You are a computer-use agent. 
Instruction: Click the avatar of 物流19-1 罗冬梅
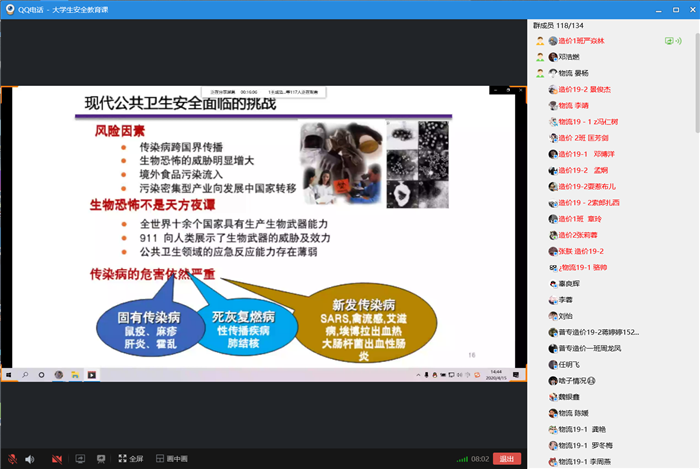[x=553, y=445]
